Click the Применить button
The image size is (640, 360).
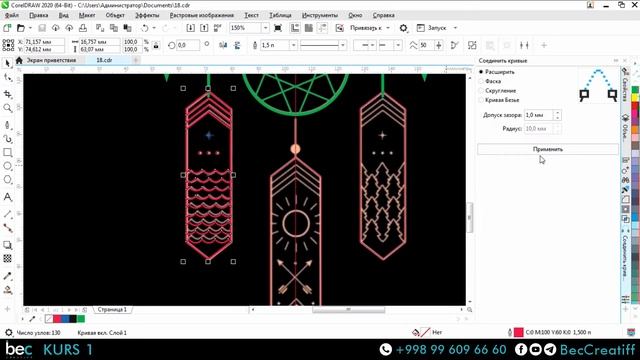(x=548, y=149)
